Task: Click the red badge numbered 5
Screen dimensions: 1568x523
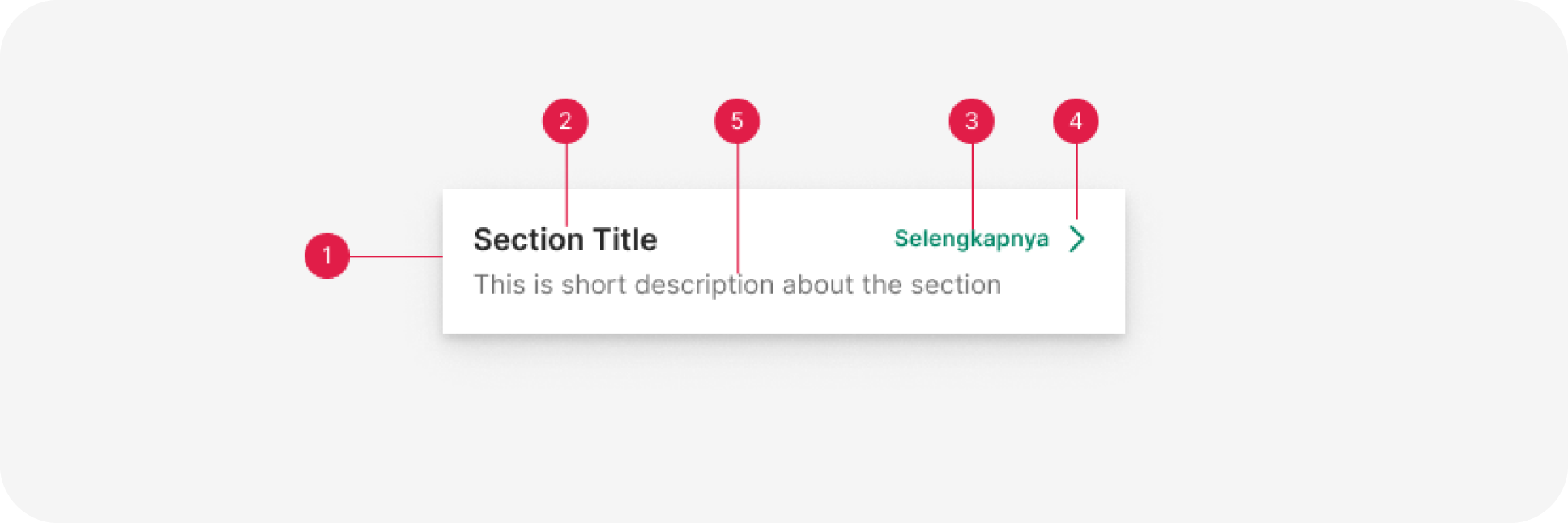Action: click(x=737, y=121)
